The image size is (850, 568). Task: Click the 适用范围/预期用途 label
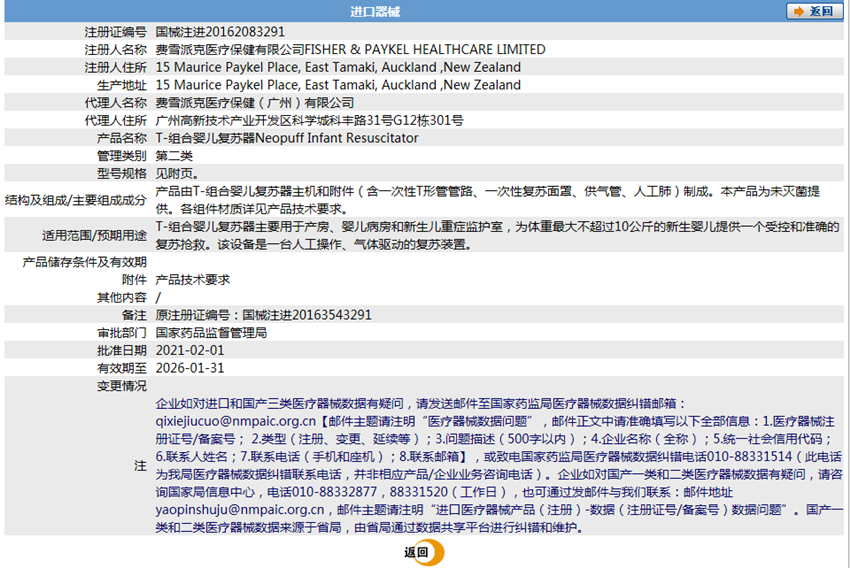pyautogui.click(x=94, y=236)
